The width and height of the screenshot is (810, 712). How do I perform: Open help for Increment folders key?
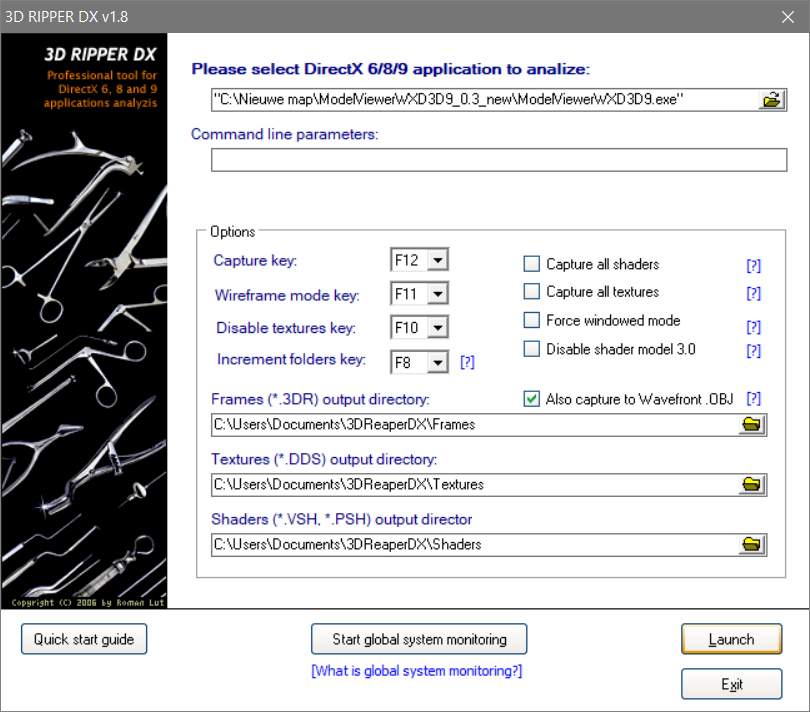point(468,362)
